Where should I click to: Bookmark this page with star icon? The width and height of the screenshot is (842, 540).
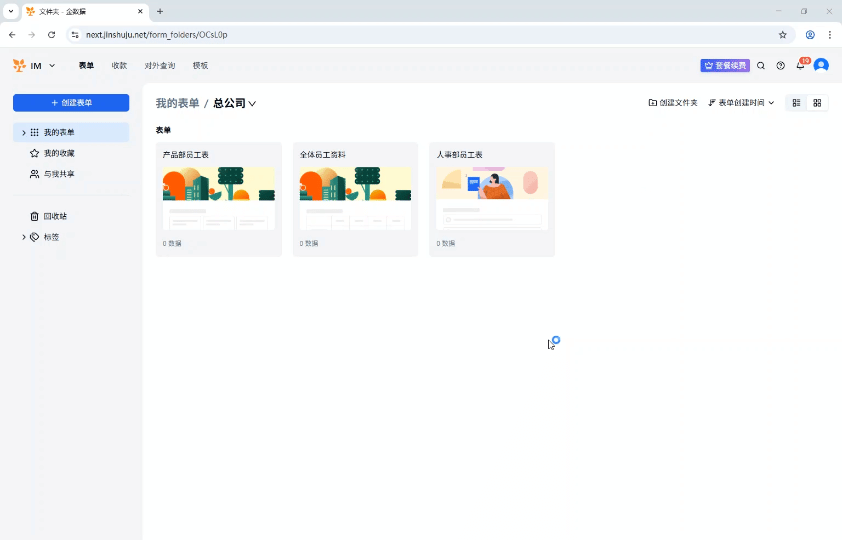coord(783,34)
